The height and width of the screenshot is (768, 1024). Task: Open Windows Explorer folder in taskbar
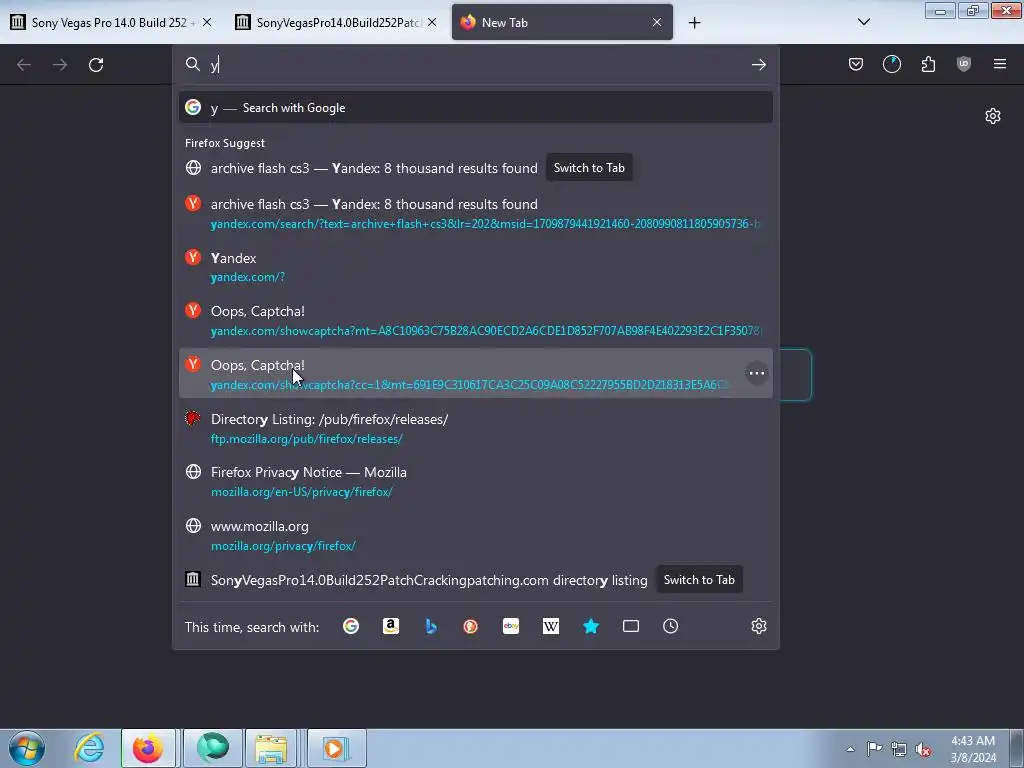(x=271, y=748)
